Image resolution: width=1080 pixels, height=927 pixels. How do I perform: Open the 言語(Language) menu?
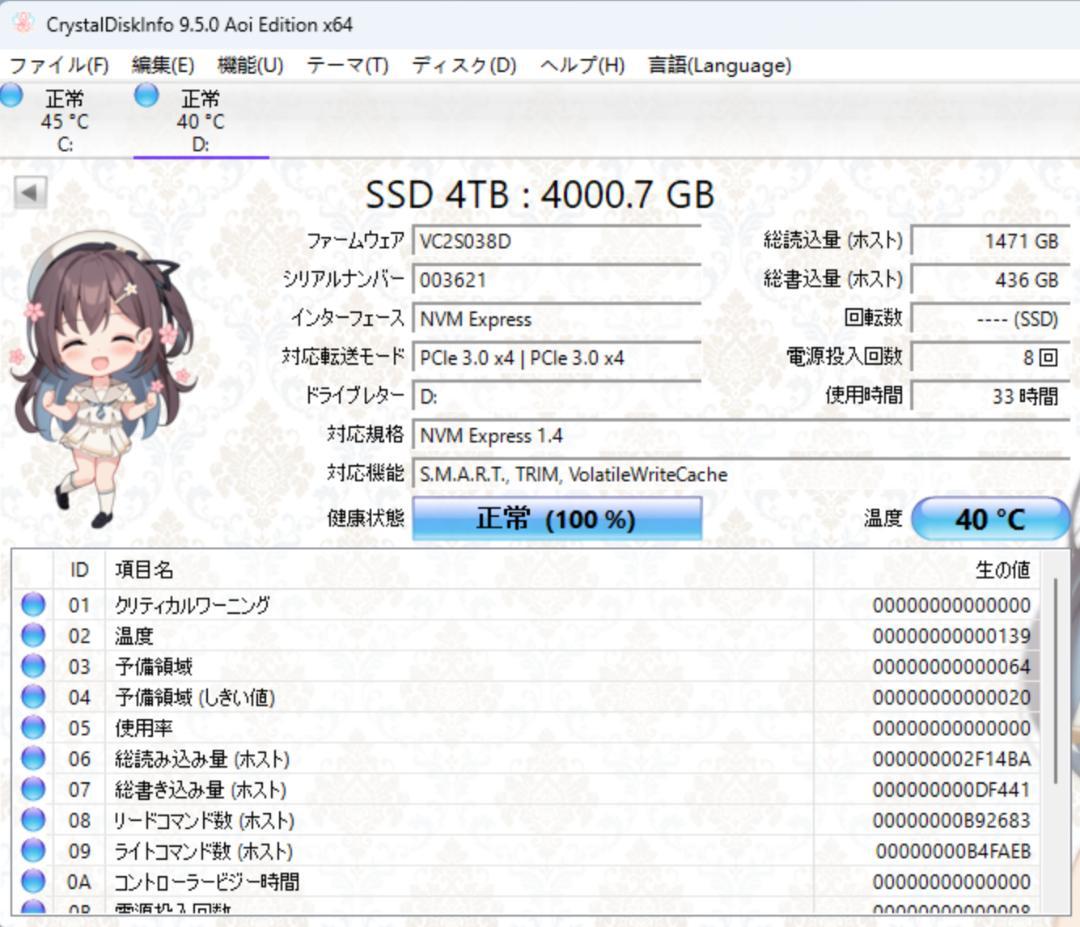(718, 64)
